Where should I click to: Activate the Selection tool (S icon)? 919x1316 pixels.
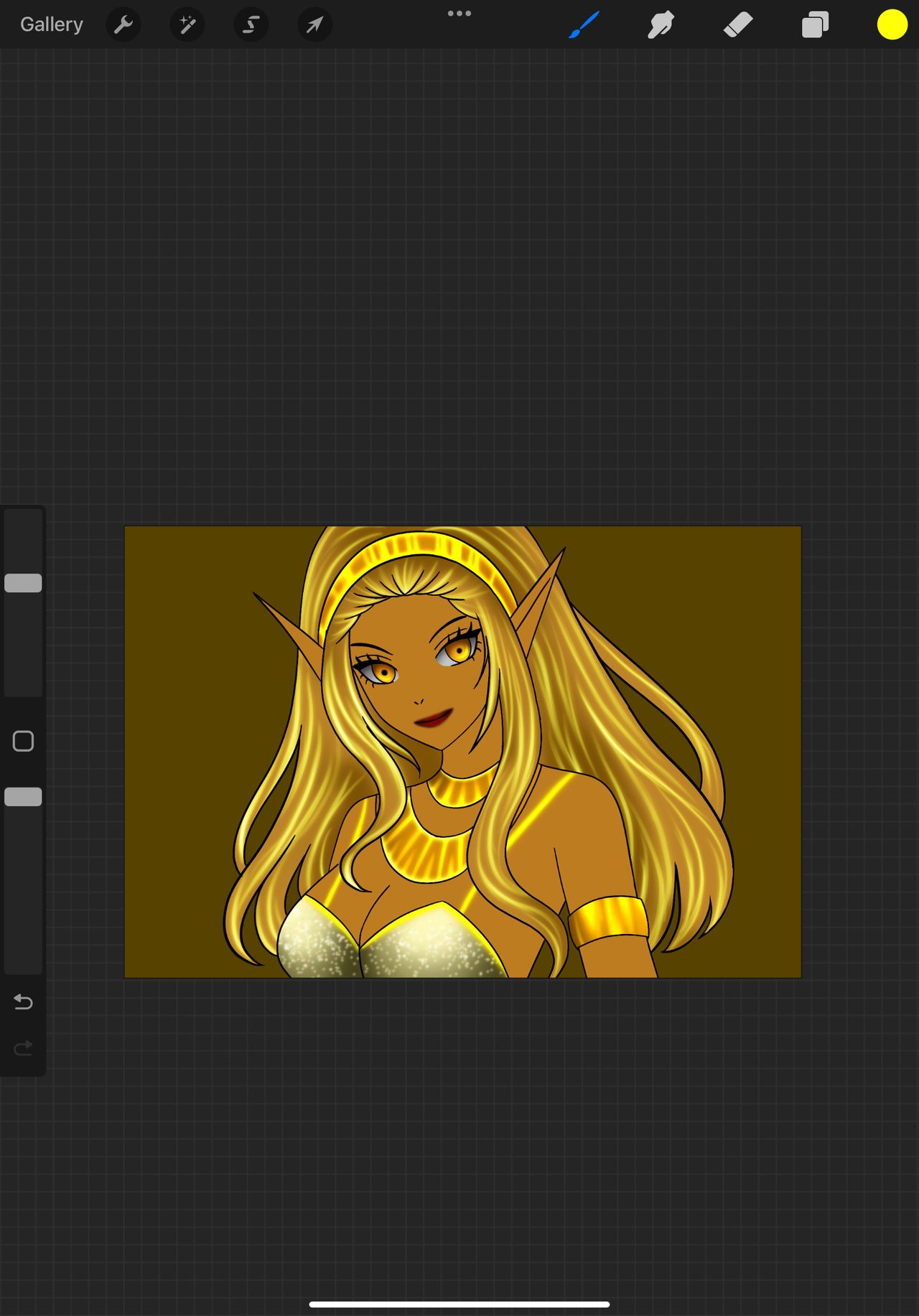251,25
